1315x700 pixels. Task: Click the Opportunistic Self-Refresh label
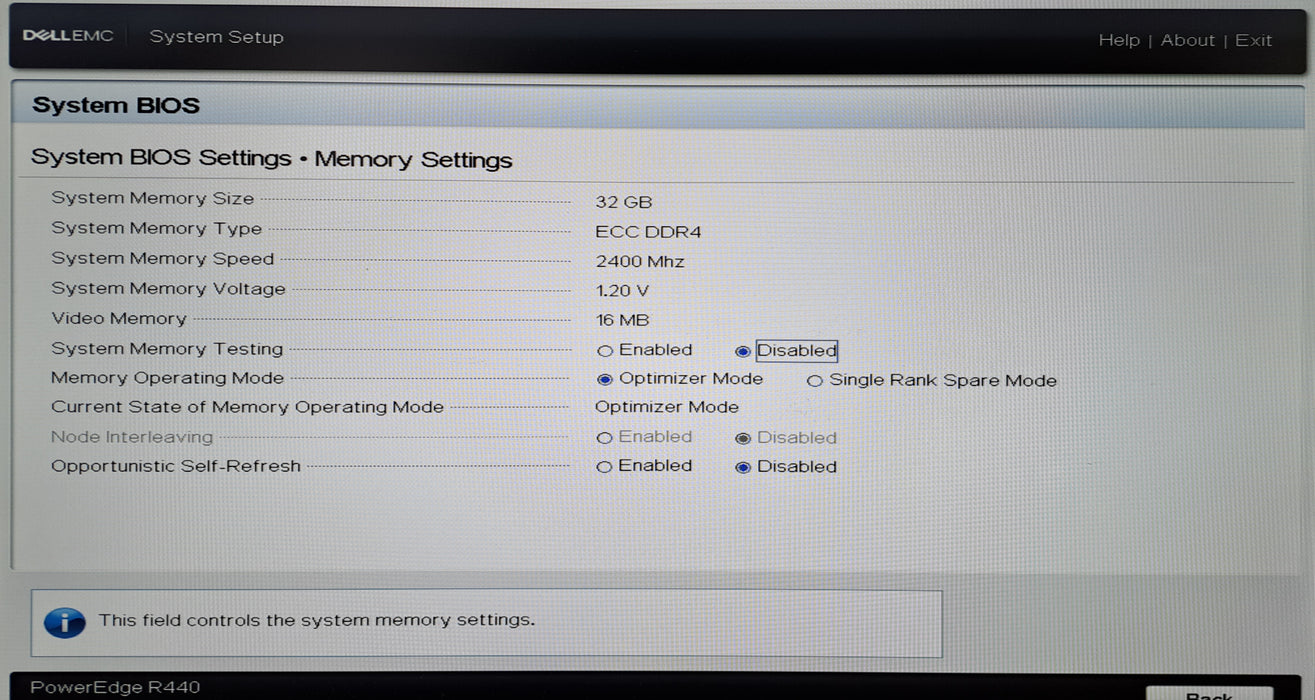[x=176, y=466]
